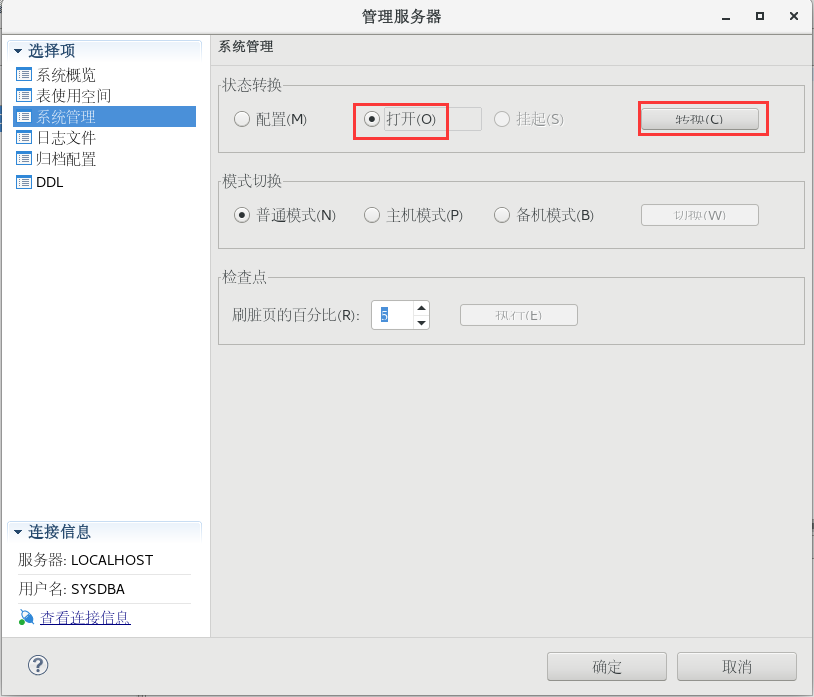
Task: Select the 普通模式(N) radio button
Action: pyautogui.click(x=242, y=215)
